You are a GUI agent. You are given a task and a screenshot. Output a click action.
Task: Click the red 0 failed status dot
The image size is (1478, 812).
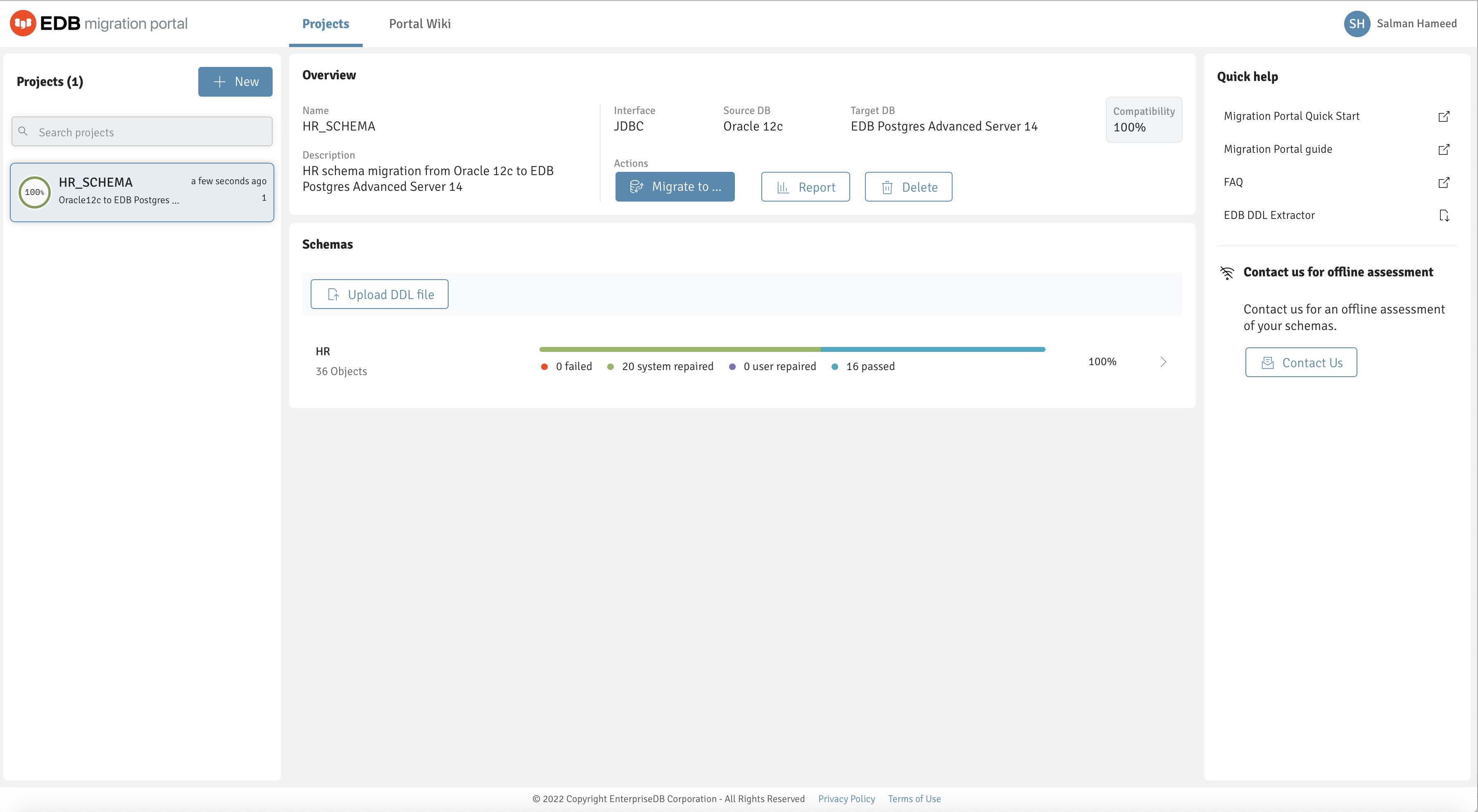click(x=544, y=367)
